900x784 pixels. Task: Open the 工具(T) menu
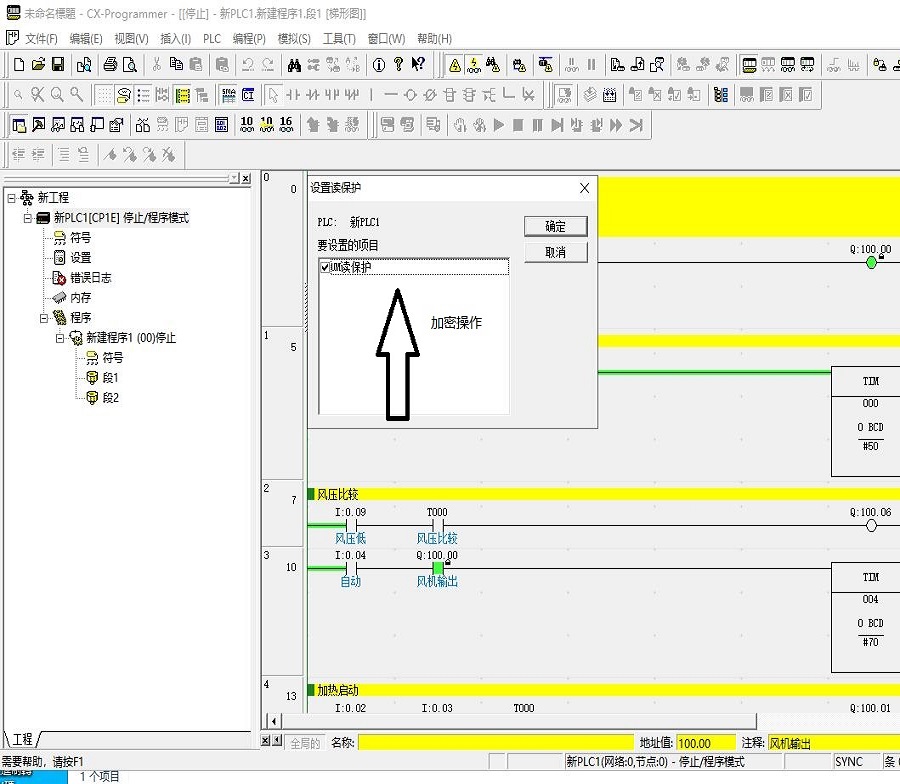coord(339,39)
